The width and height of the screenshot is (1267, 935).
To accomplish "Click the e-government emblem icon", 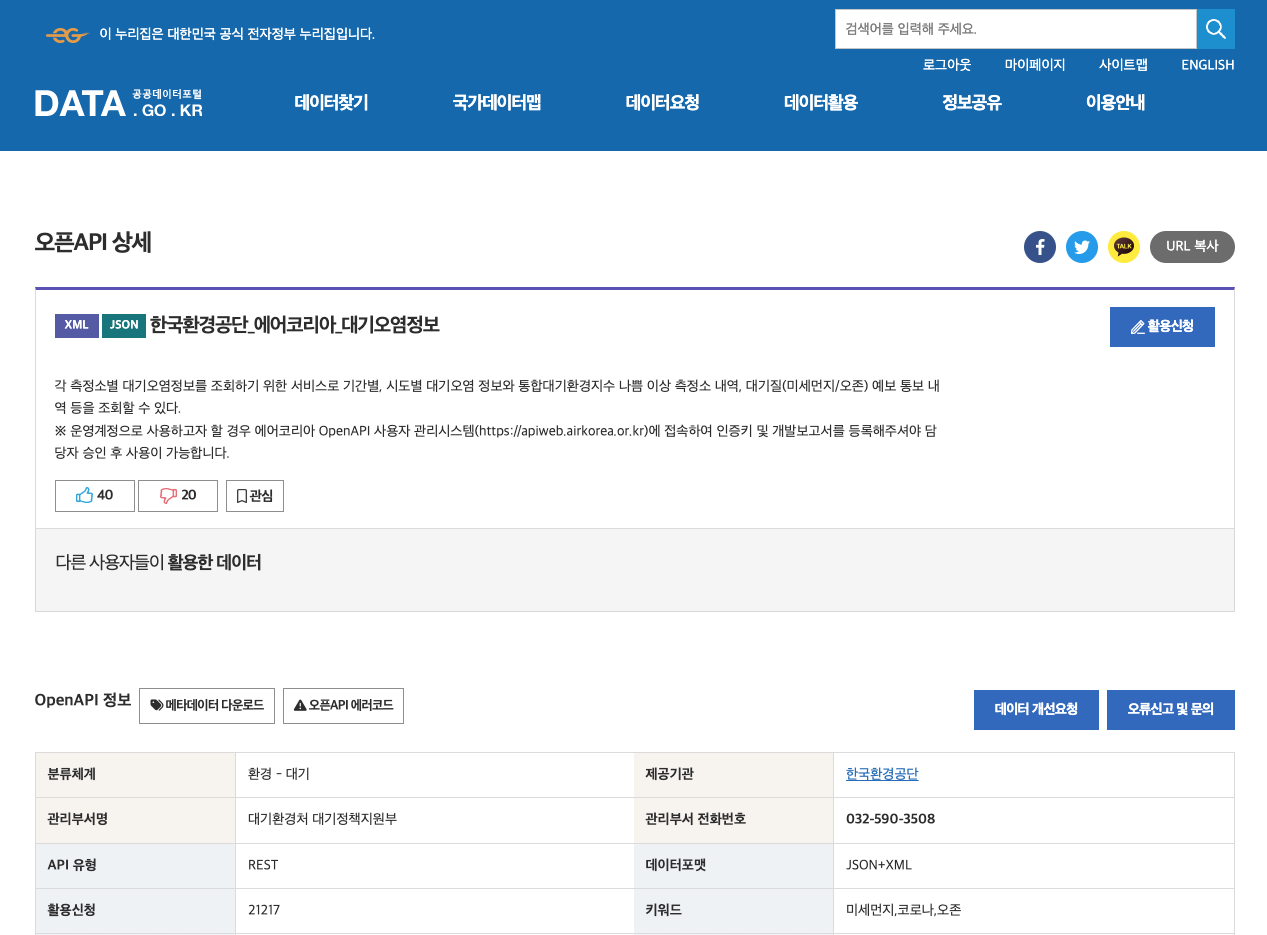I will pos(68,35).
